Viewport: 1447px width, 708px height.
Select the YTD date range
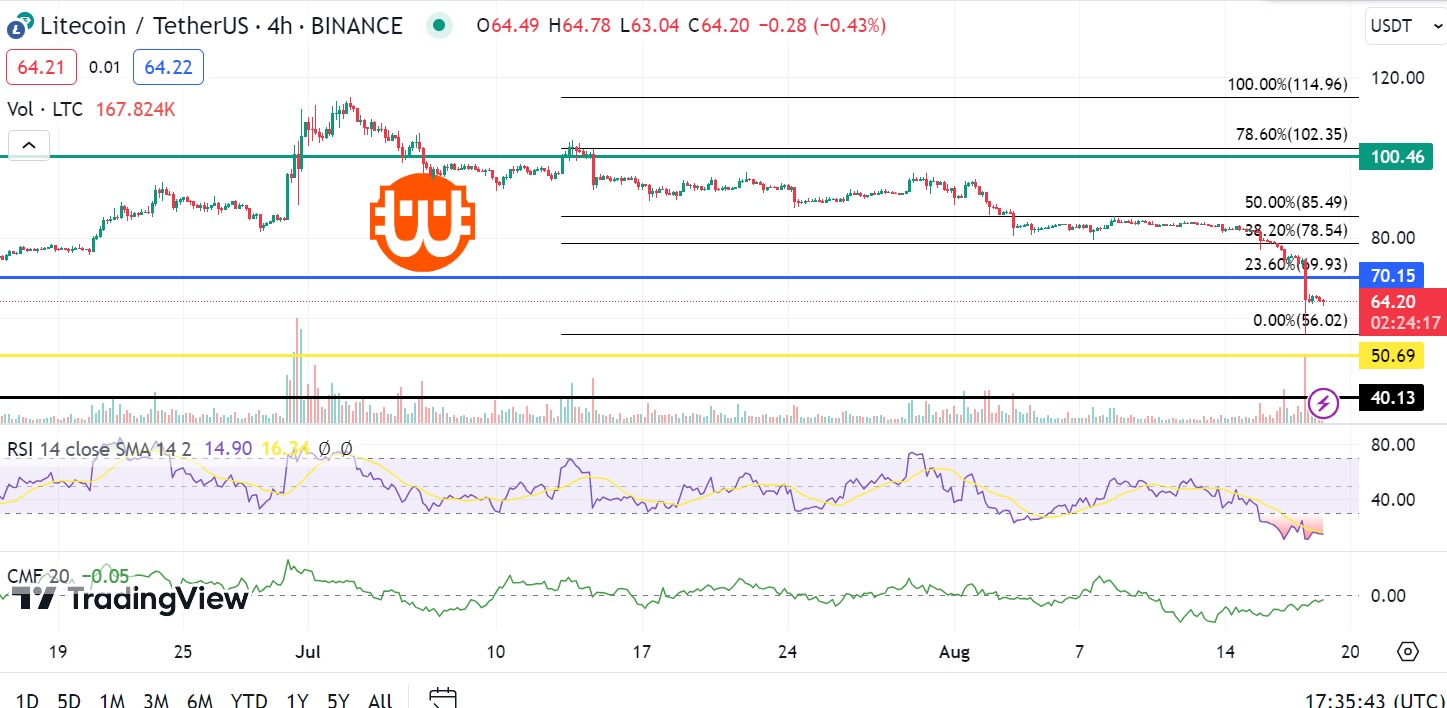[x=249, y=700]
